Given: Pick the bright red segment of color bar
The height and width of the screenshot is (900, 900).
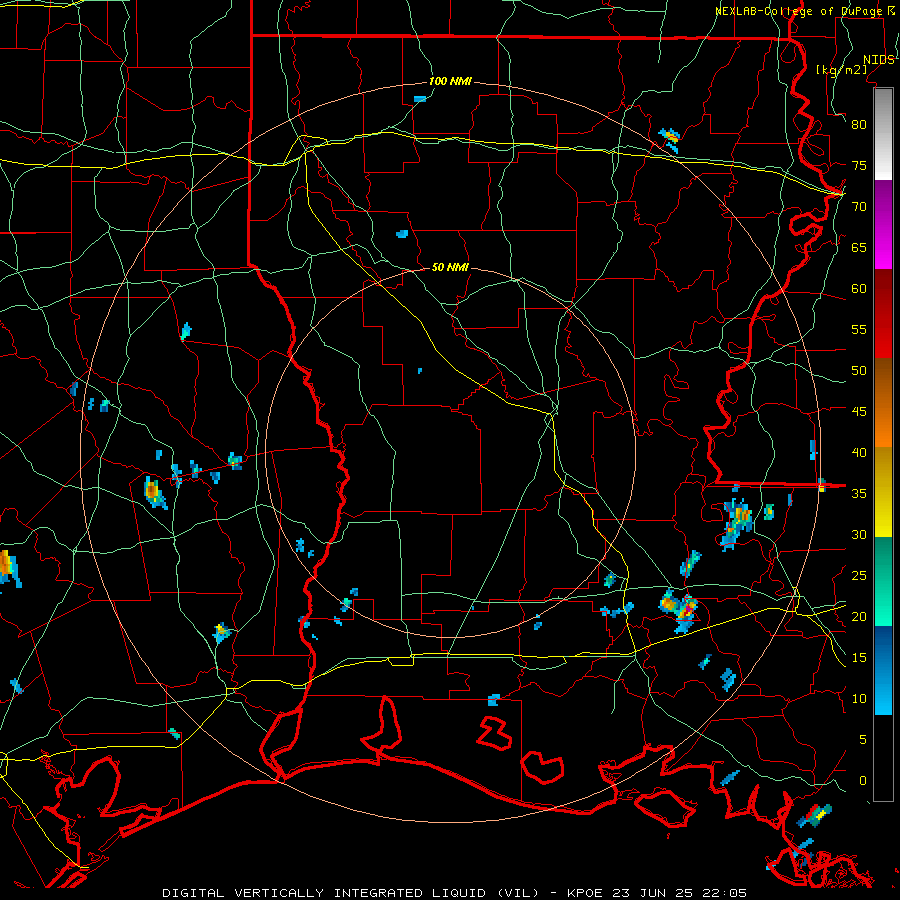Looking at the screenshot, I should [883, 336].
